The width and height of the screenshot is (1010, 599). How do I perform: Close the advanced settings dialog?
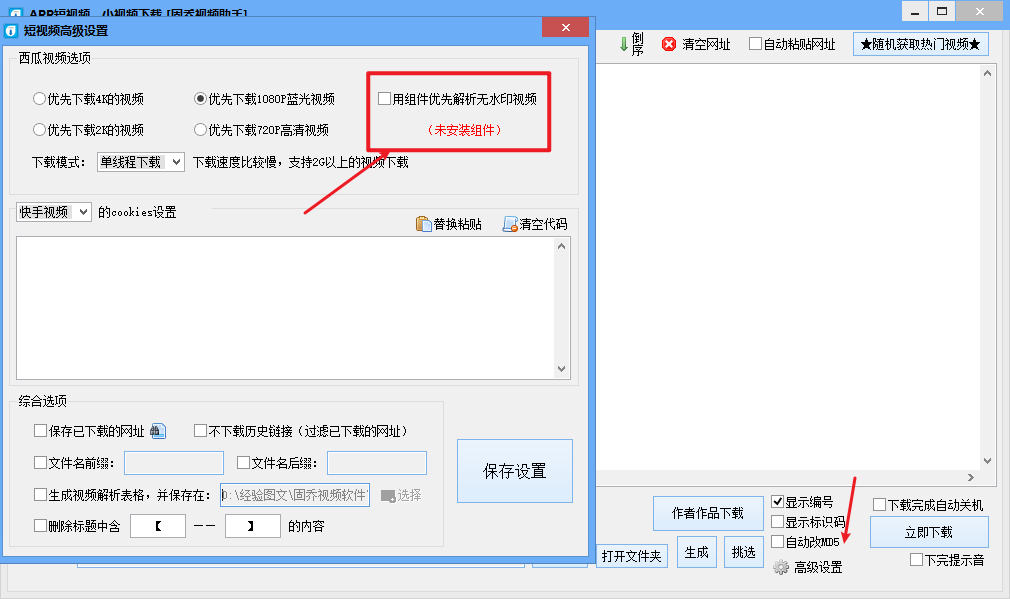(x=566, y=27)
